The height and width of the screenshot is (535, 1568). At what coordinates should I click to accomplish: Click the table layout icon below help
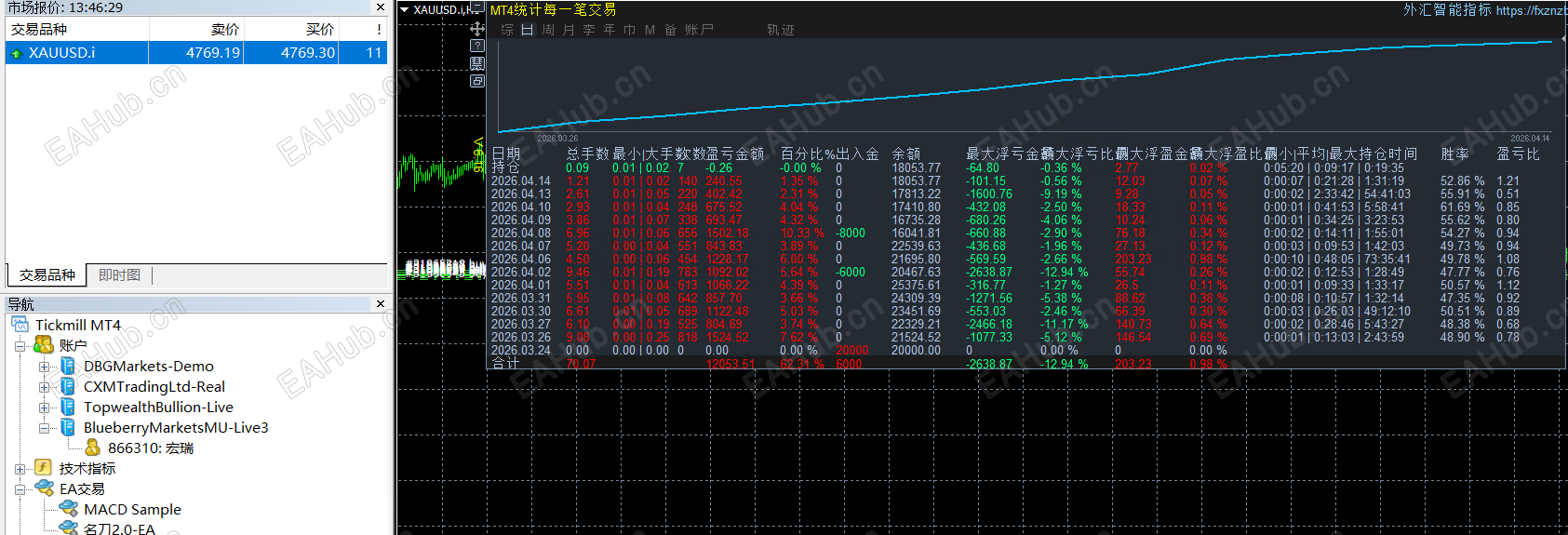click(477, 63)
